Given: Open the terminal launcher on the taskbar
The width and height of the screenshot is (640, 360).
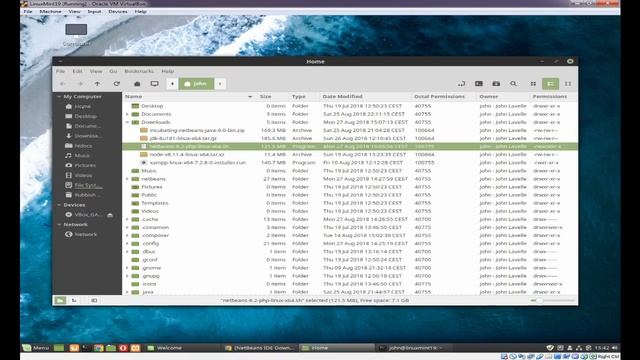Looking at the screenshot, I should 86,348.
